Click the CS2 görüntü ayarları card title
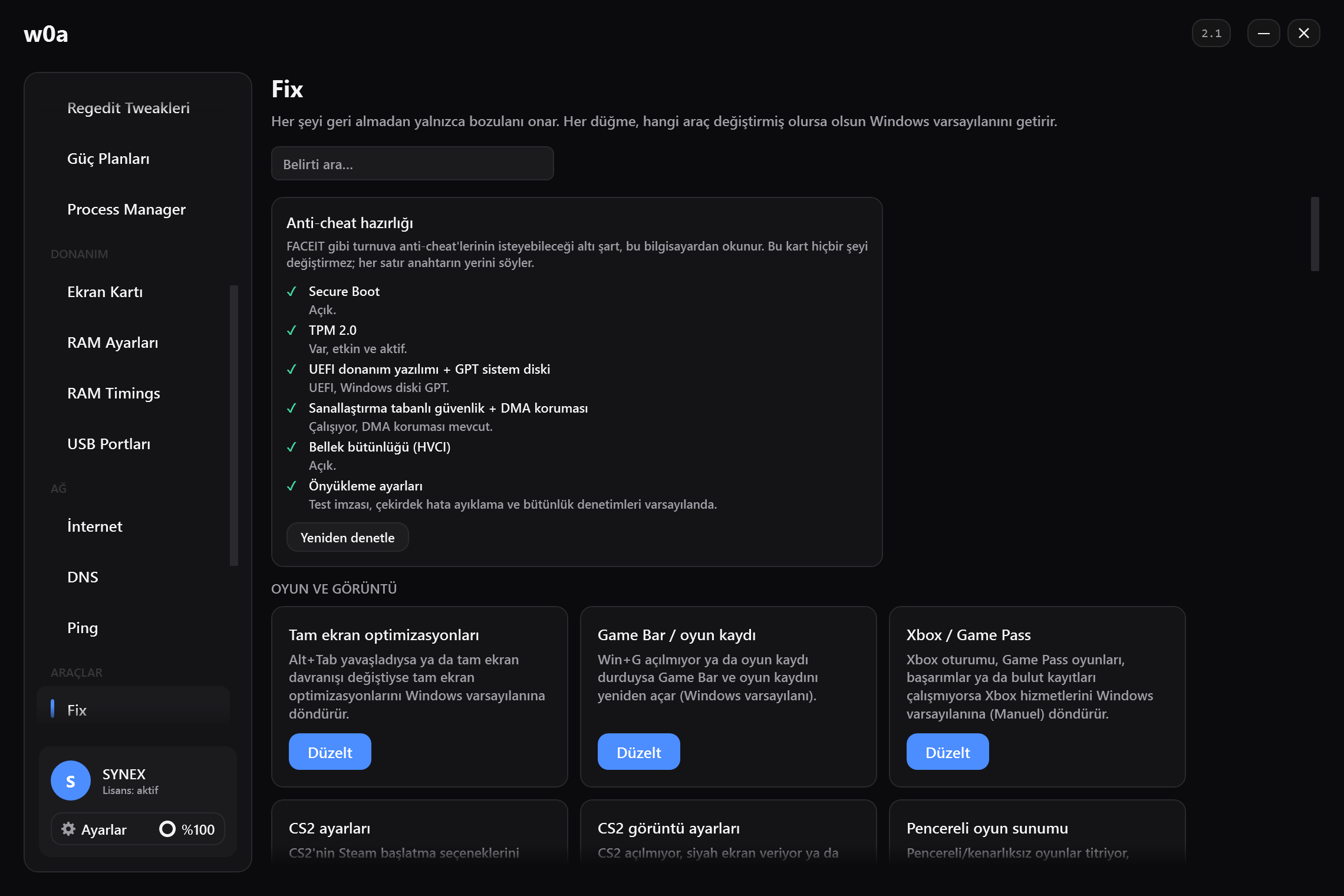The image size is (1344, 896). click(x=668, y=828)
